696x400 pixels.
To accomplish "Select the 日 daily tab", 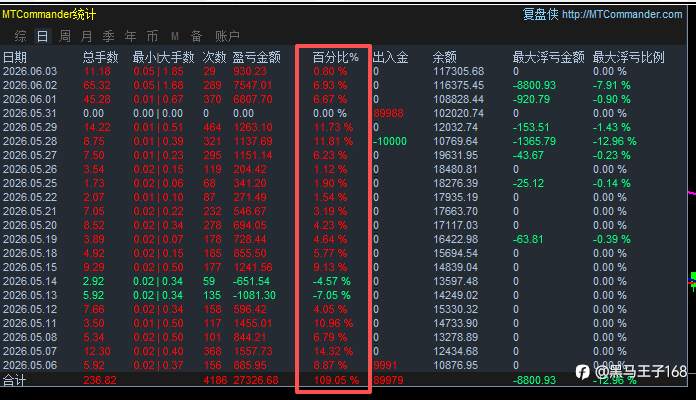I will (42, 36).
